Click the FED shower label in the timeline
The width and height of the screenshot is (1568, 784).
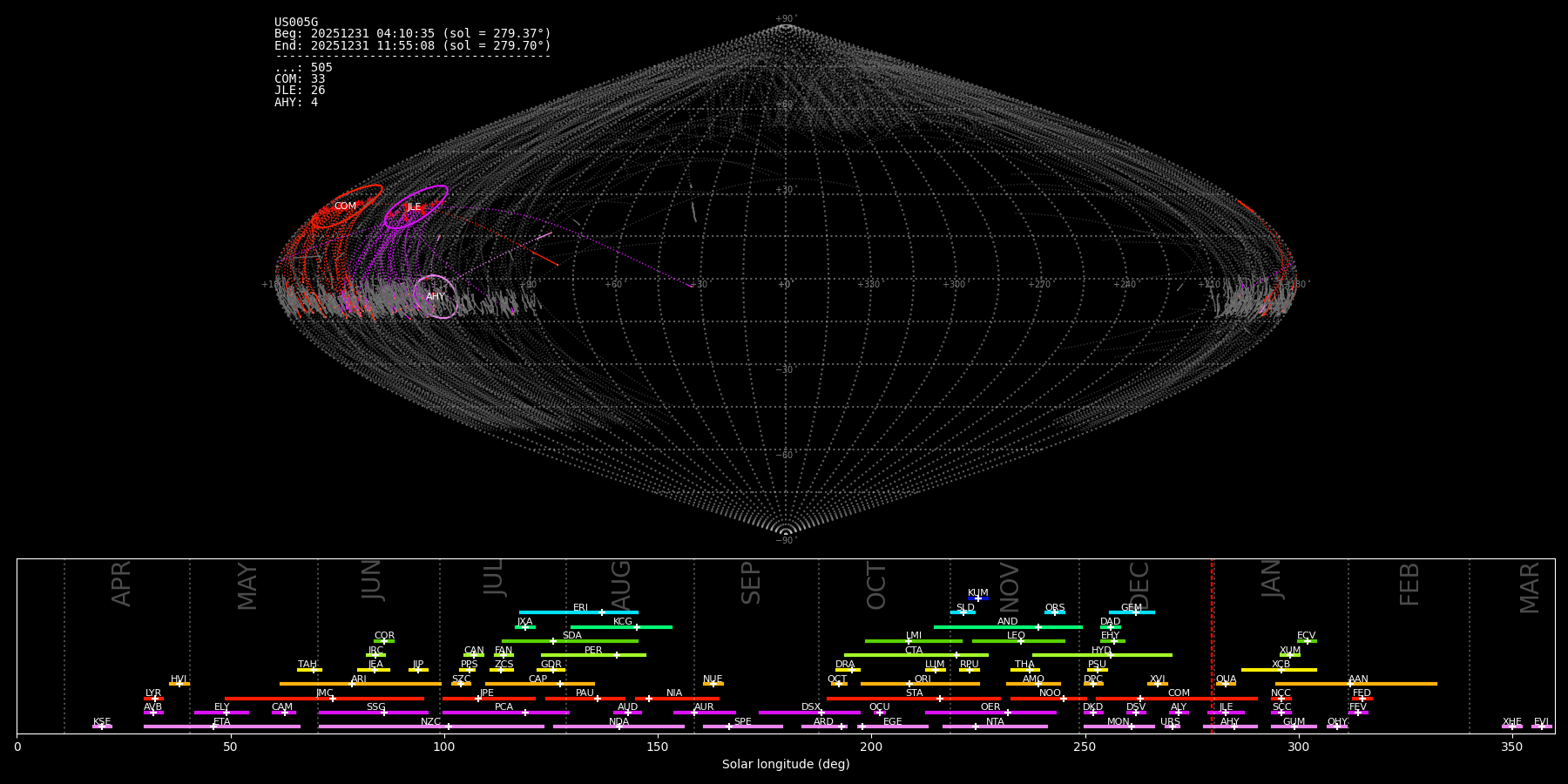coord(1362,693)
